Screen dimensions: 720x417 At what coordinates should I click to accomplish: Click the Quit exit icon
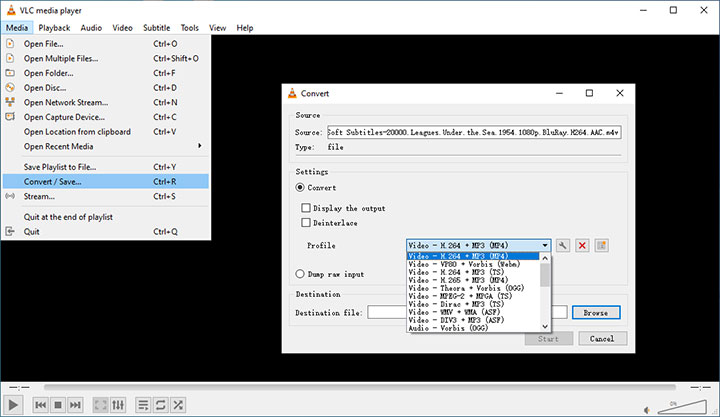tap(10, 231)
